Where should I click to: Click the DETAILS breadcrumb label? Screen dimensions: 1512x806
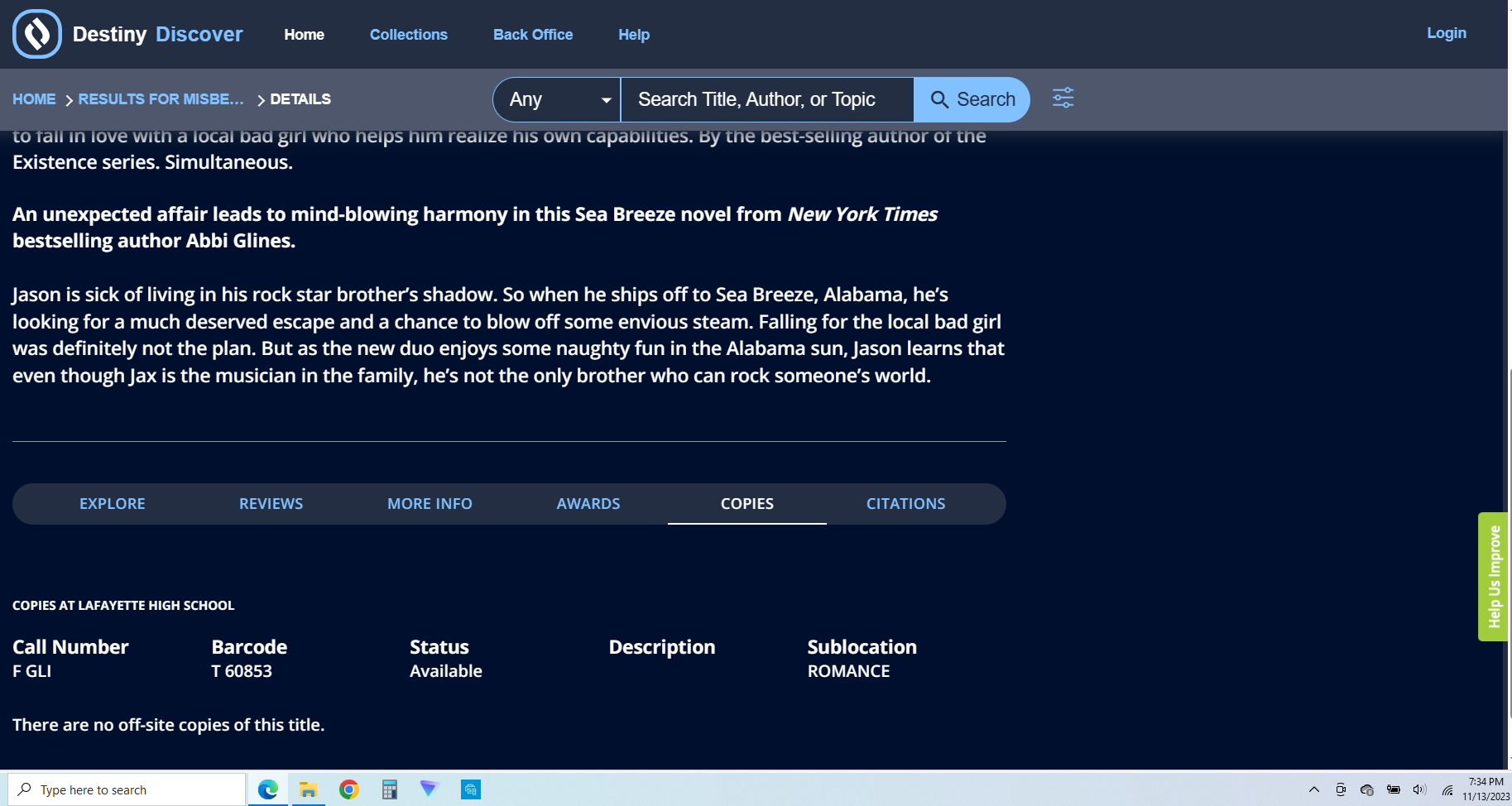(x=300, y=99)
